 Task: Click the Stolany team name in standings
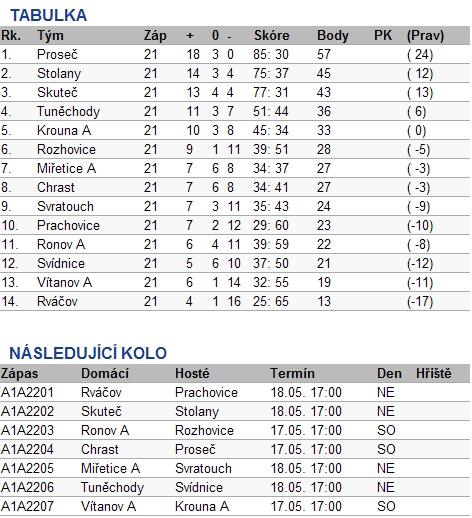click(59, 74)
